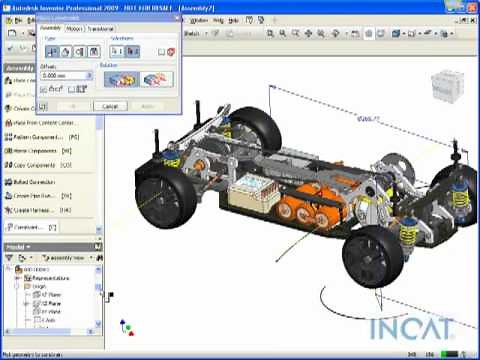The height and width of the screenshot is (360, 480).
Task: Select the Tangent constraint type
Action: [79, 52]
